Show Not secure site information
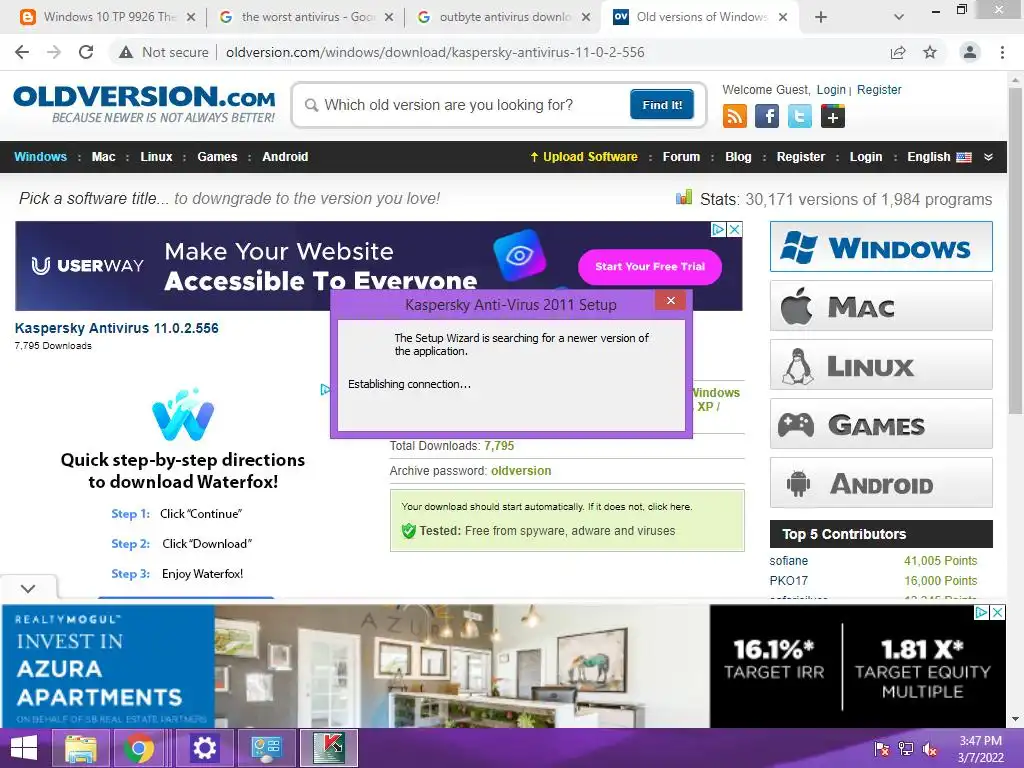Image resolution: width=1024 pixels, height=768 pixels. [164, 52]
